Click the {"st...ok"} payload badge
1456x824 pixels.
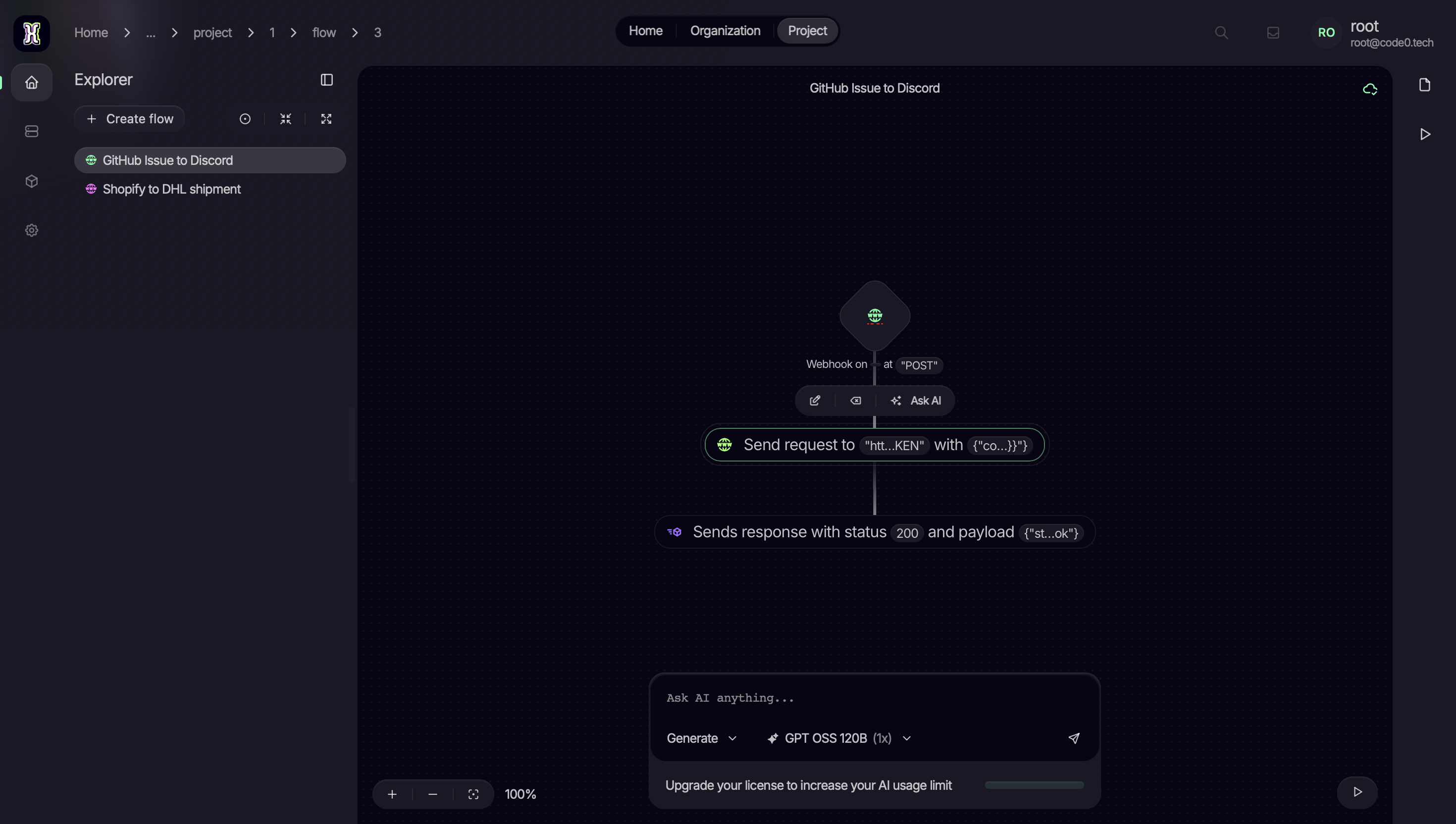click(1051, 533)
